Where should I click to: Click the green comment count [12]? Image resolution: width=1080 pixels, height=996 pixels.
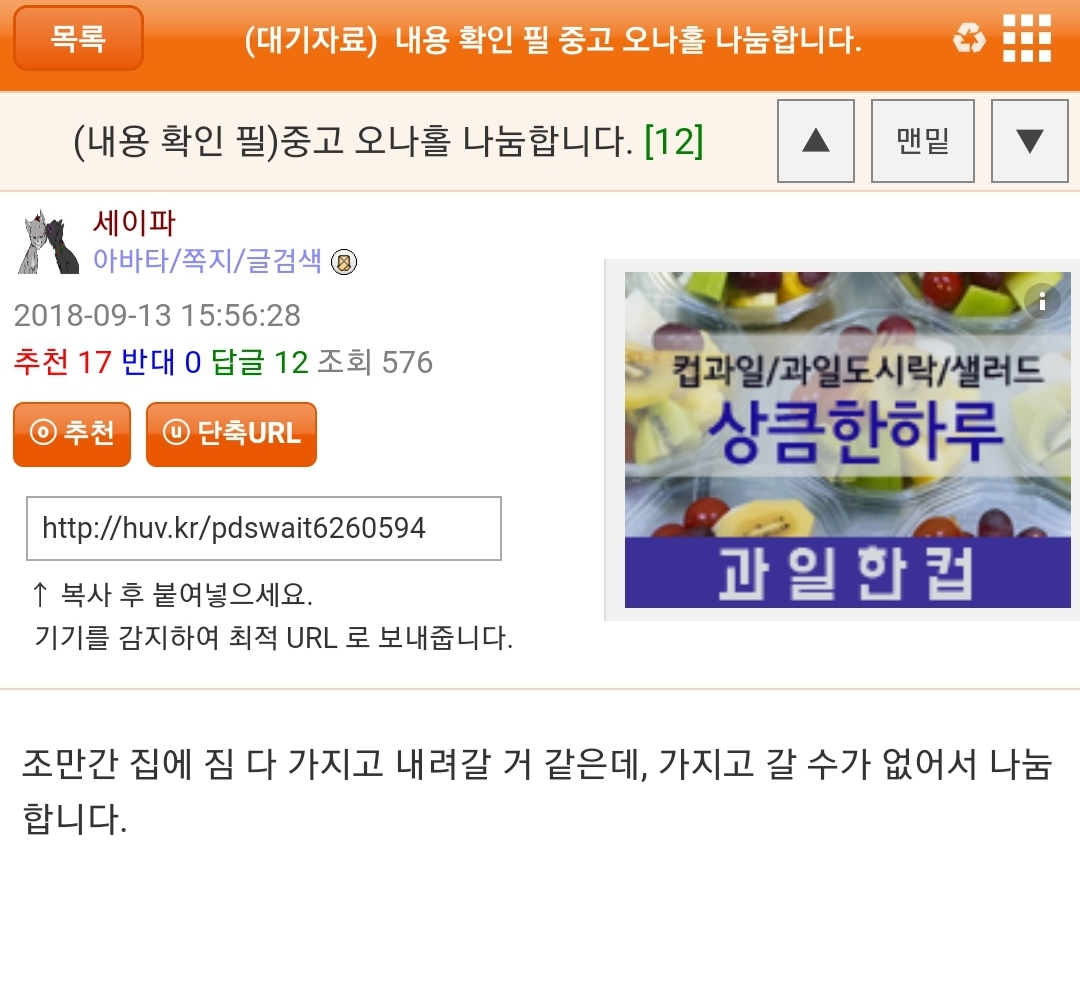tap(674, 141)
